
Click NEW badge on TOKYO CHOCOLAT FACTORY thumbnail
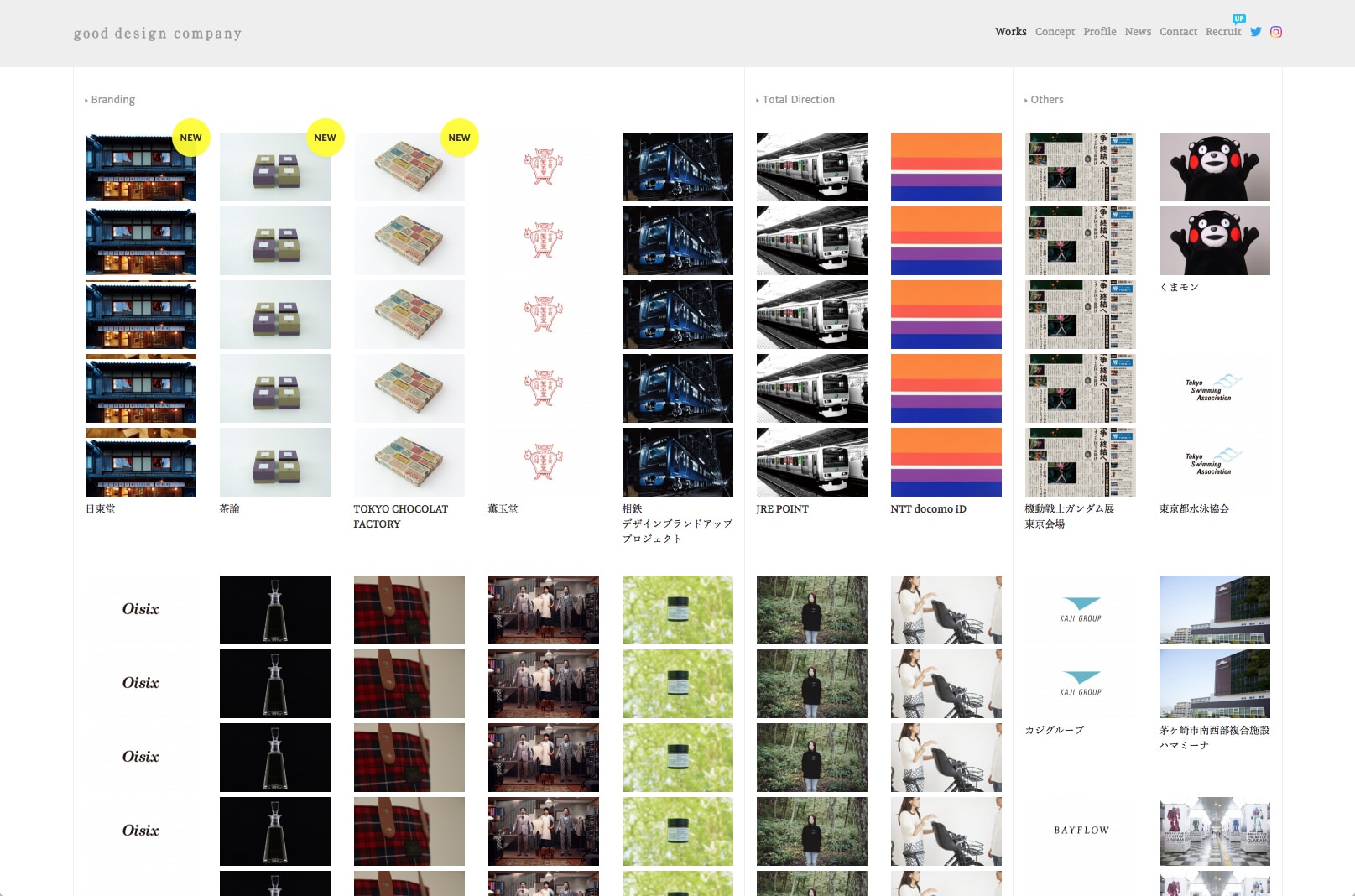point(460,138)
